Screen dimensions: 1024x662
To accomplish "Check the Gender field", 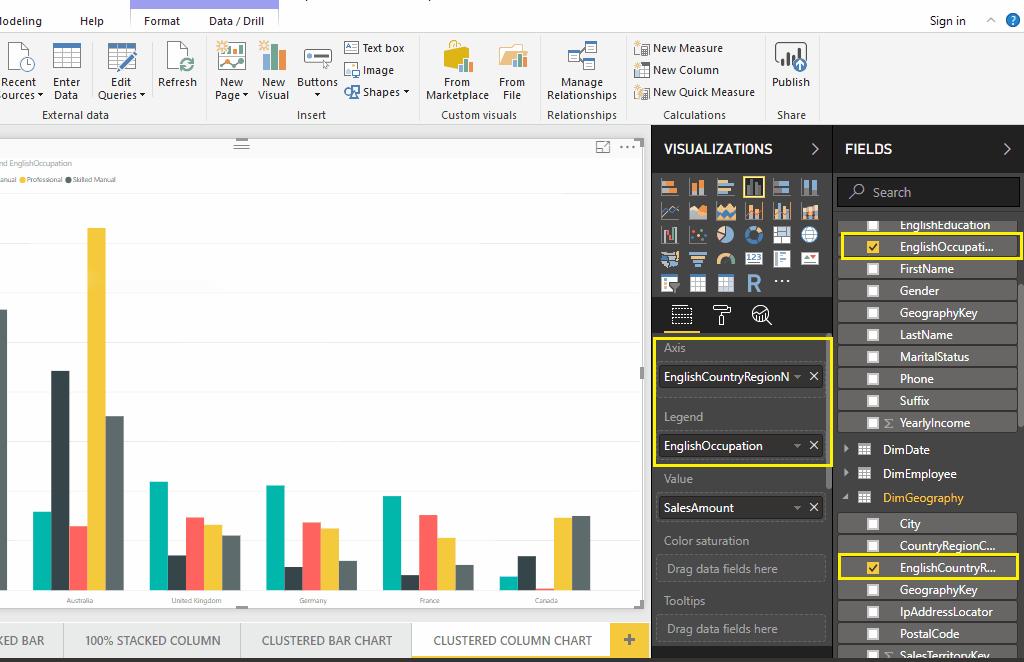I will point(872,291).
